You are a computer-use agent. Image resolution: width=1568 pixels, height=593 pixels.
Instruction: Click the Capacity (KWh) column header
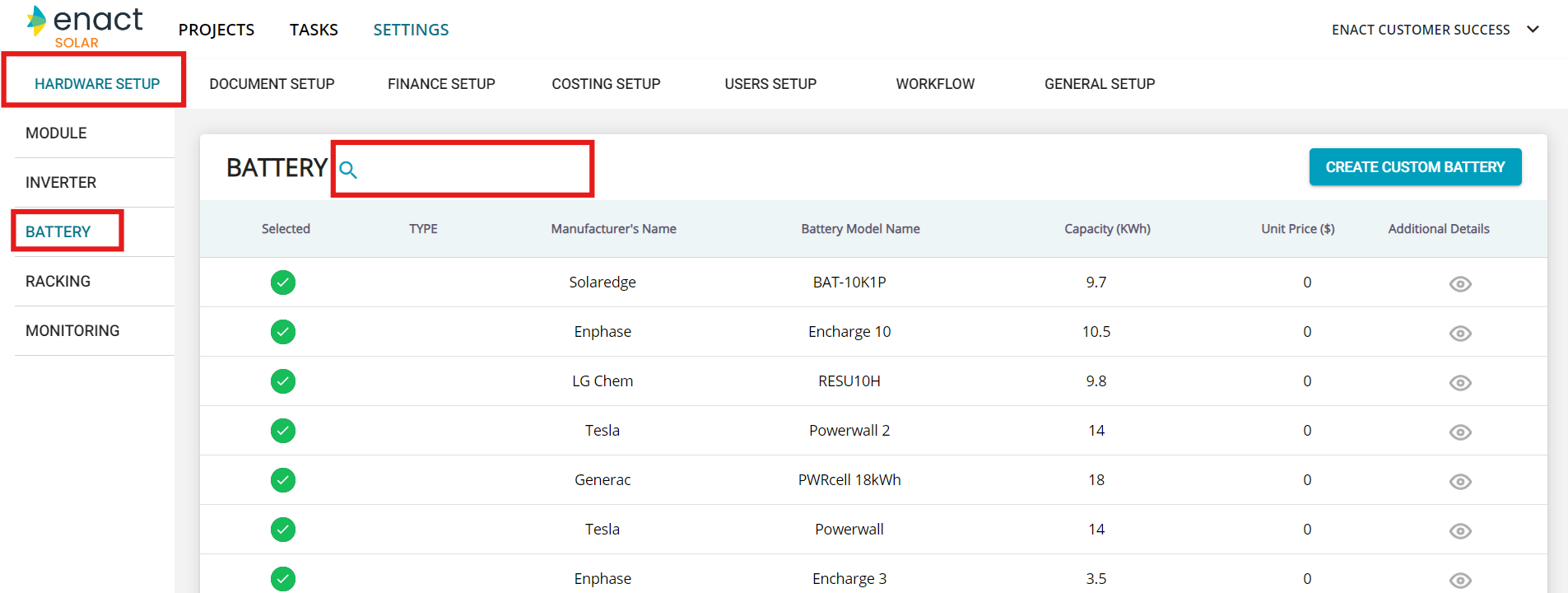tap(1107, 229)
